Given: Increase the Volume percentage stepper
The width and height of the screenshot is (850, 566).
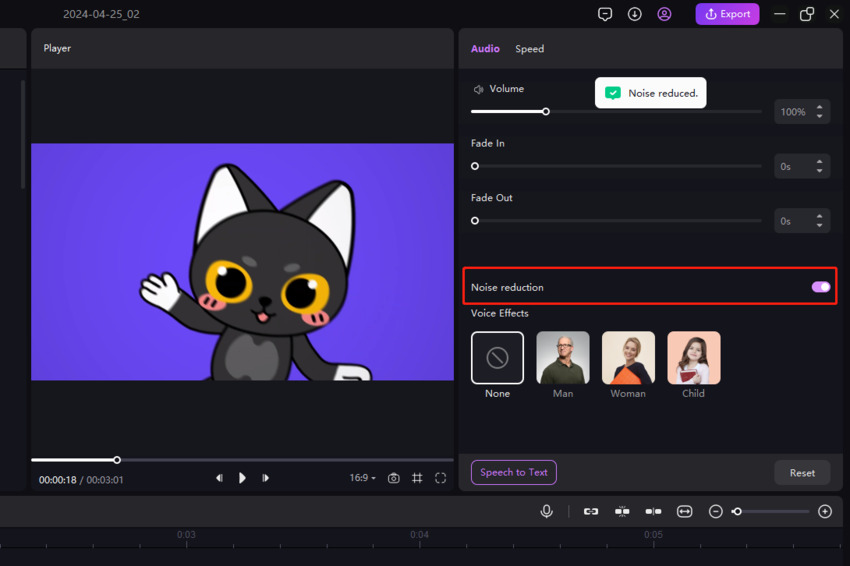Looking at the screenshot, I should 820,107.
